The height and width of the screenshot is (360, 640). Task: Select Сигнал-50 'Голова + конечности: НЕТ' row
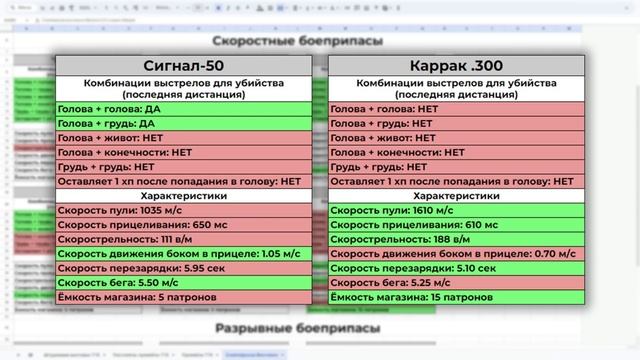tap(184, 153)
